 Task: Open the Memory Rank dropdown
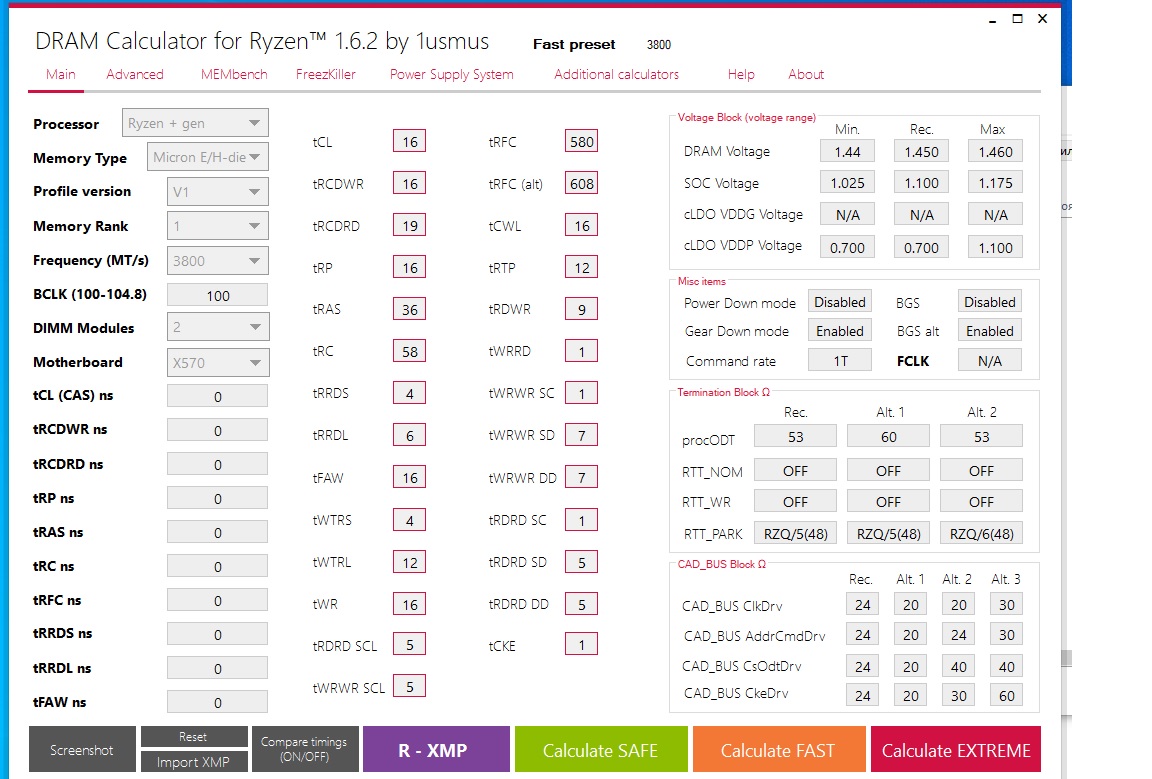tap(217, 226)
